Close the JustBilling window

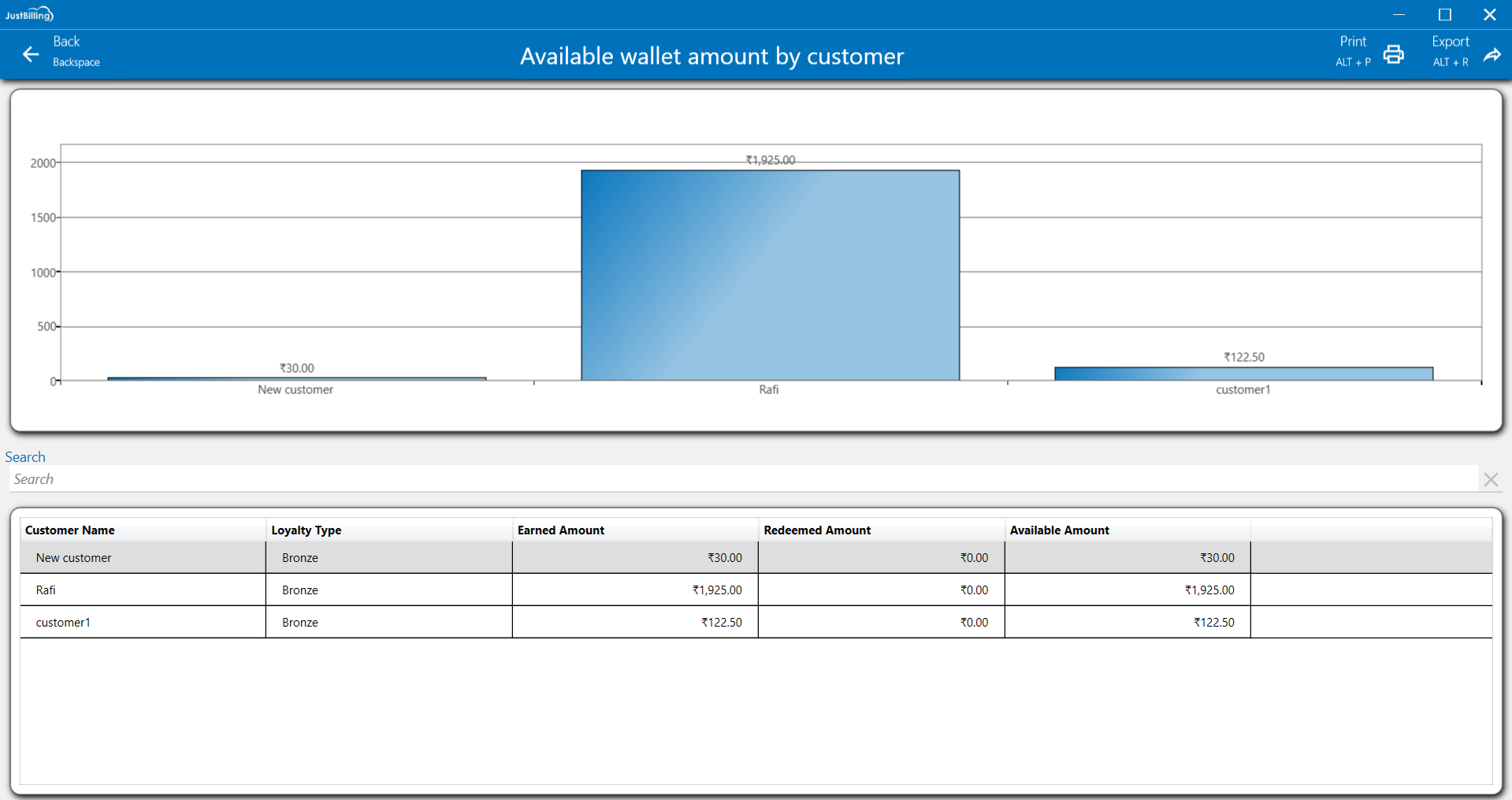(1489, 14)
